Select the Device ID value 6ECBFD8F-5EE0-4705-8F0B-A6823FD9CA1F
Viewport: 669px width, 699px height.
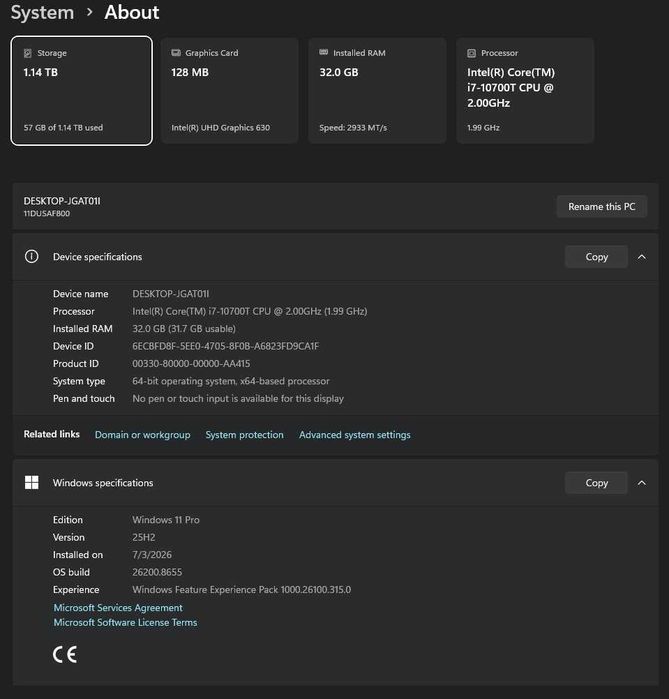pos(226,346)
